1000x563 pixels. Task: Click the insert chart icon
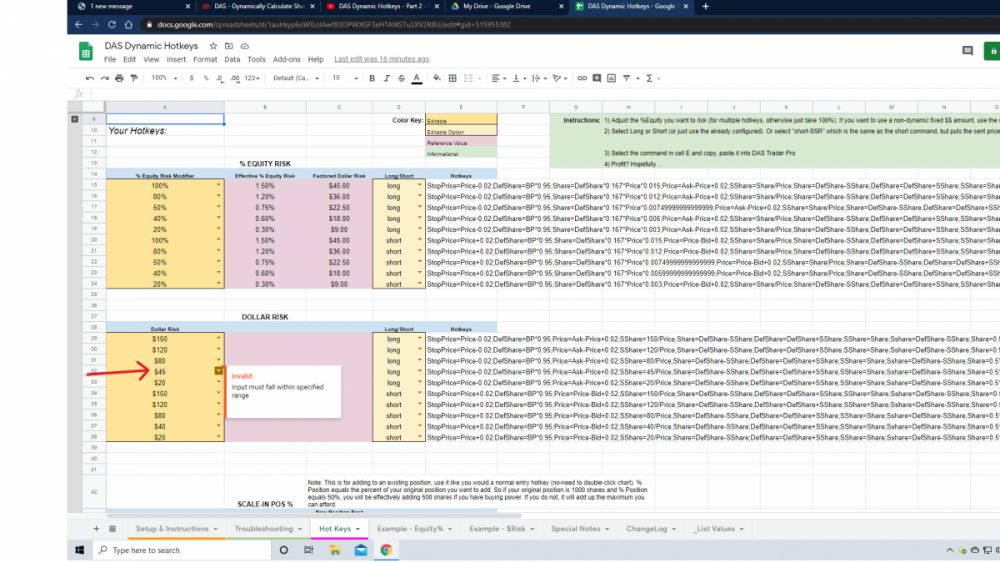click(x=610, y=78)
